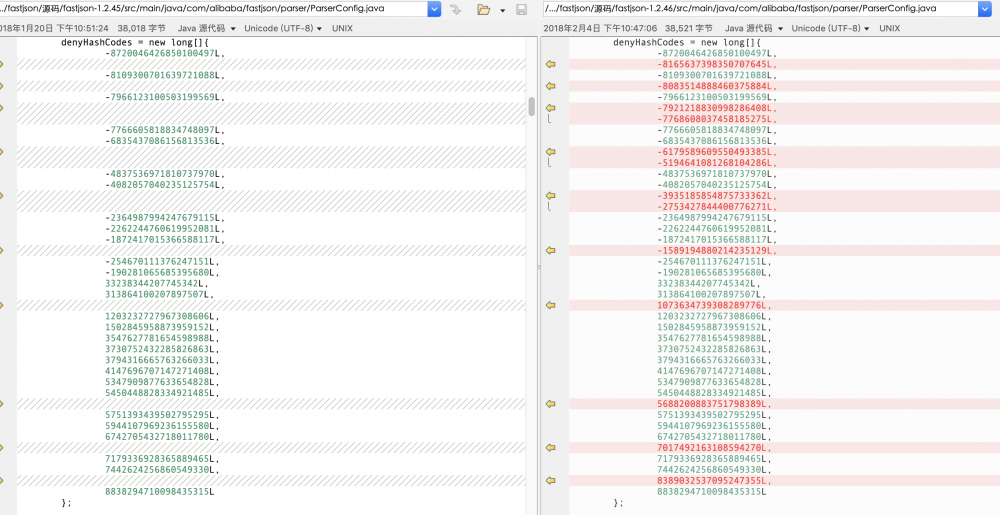Click the left pane denyHashCodes declaration line
The image size is (1000, 515).
tap(135, 42)
